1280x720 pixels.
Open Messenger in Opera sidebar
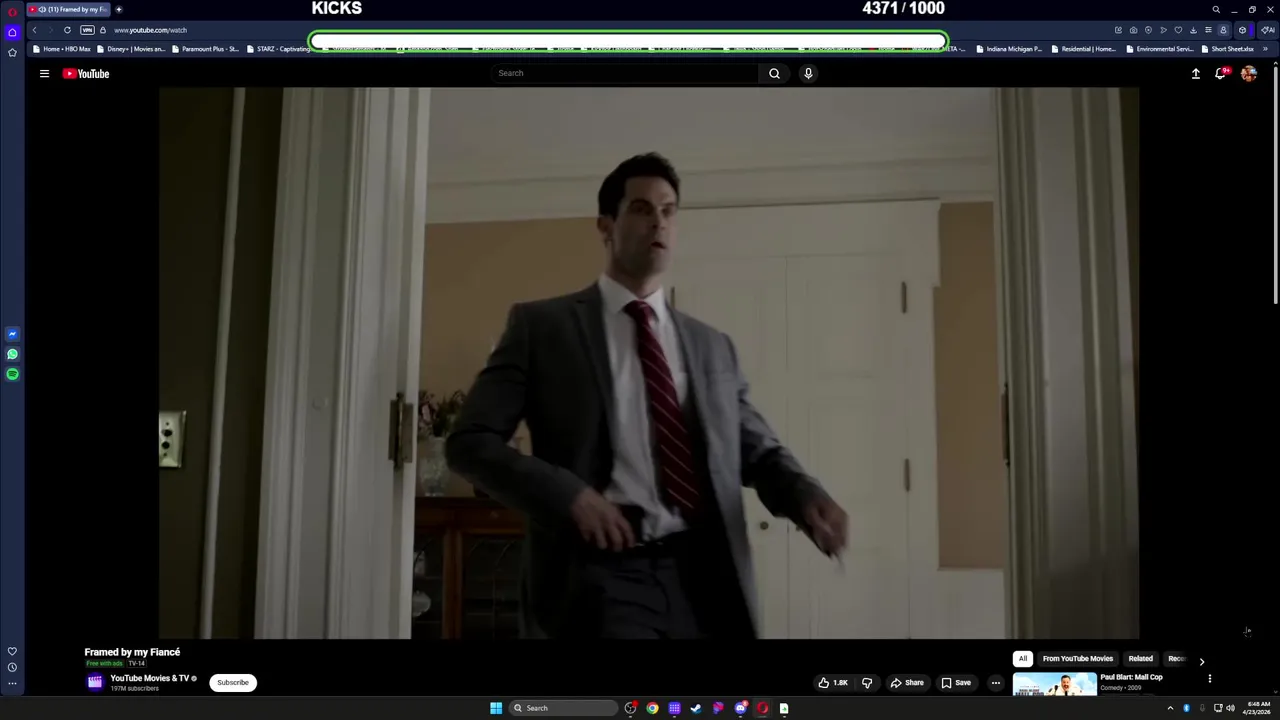(x=12, y=334)
